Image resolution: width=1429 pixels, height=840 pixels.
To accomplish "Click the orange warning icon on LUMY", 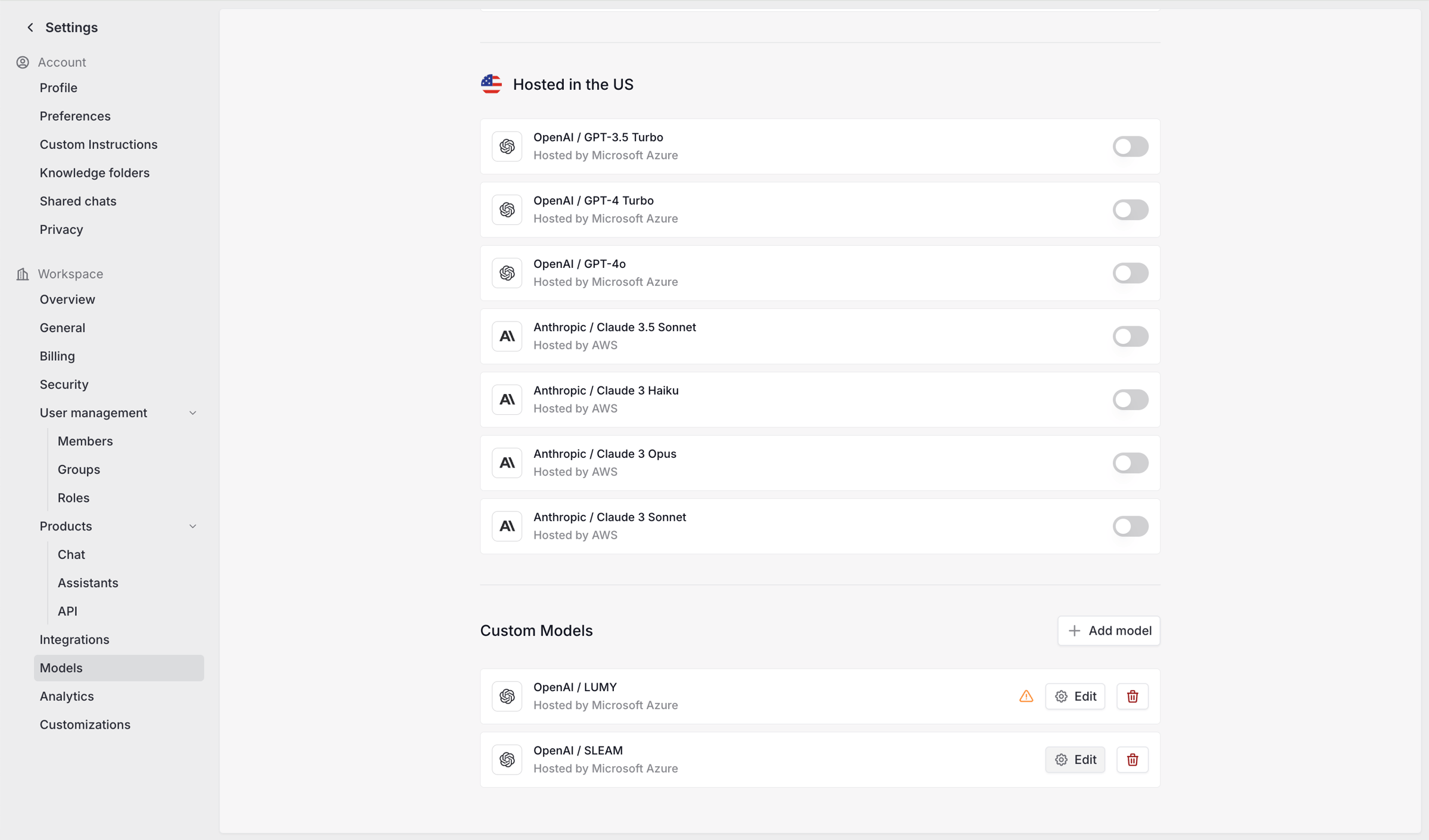I will point(1026,696).
